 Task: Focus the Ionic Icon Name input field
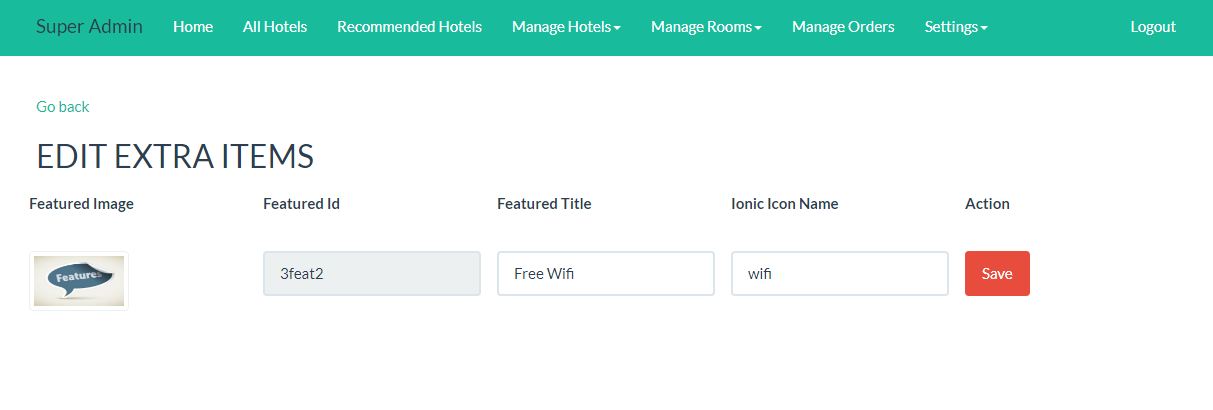[840, 273]
